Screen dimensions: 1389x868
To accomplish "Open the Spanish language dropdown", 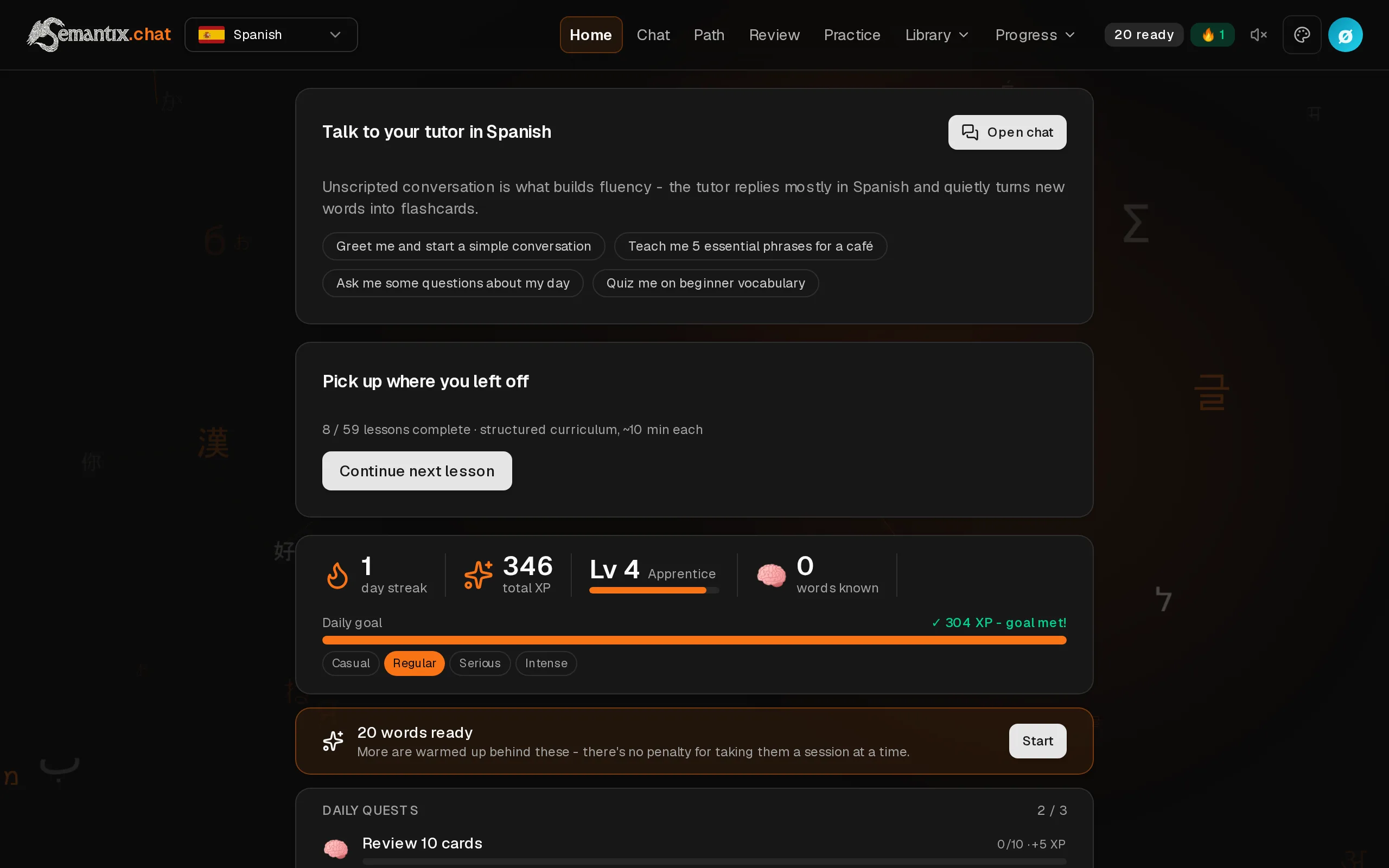I will tap(271, 35).
